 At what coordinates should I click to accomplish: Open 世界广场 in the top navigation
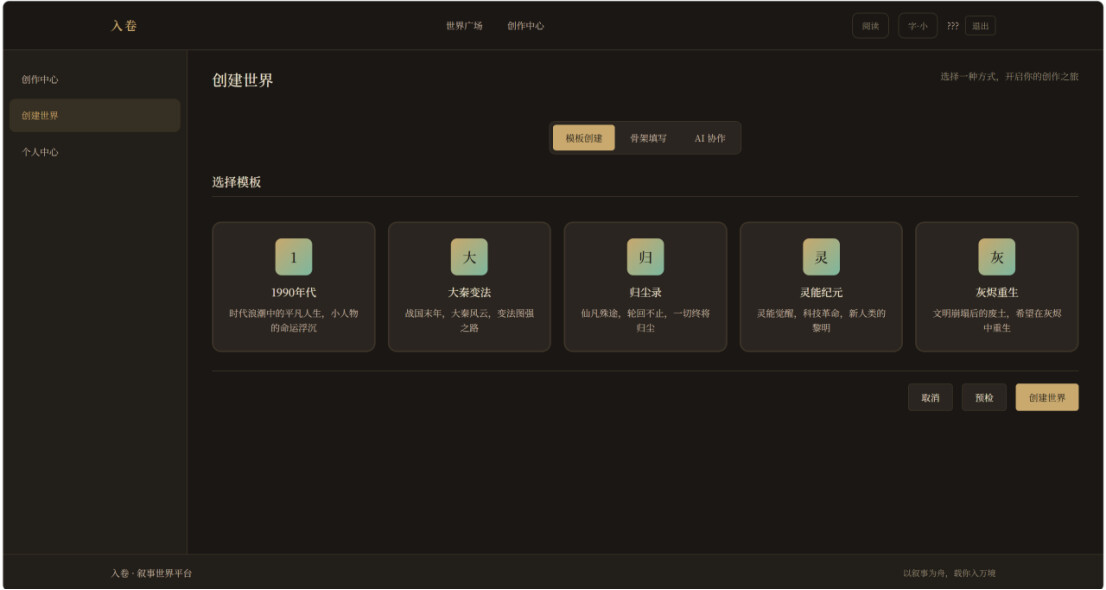[464, 26]
